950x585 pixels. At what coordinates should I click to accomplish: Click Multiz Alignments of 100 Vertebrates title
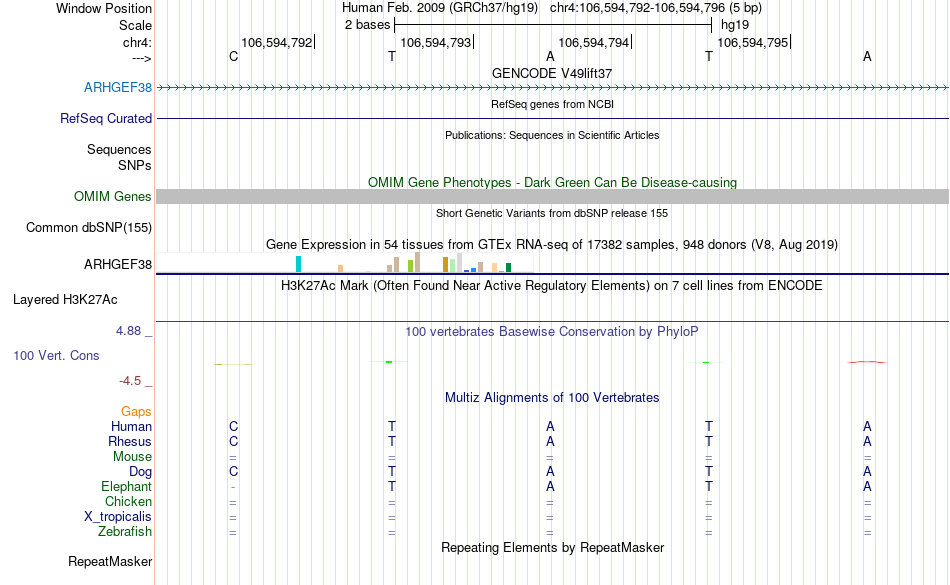[552, 397]
